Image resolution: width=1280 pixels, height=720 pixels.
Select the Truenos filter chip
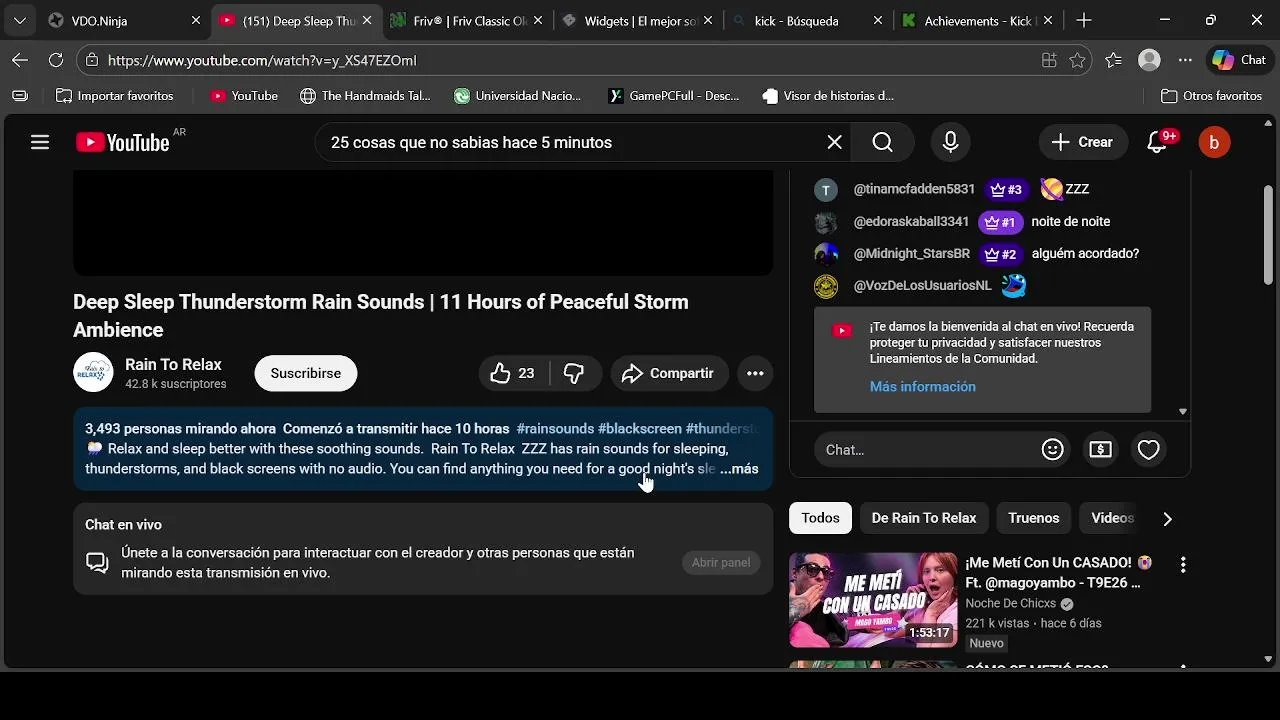pyautogui.click(x=1033, y=517)
